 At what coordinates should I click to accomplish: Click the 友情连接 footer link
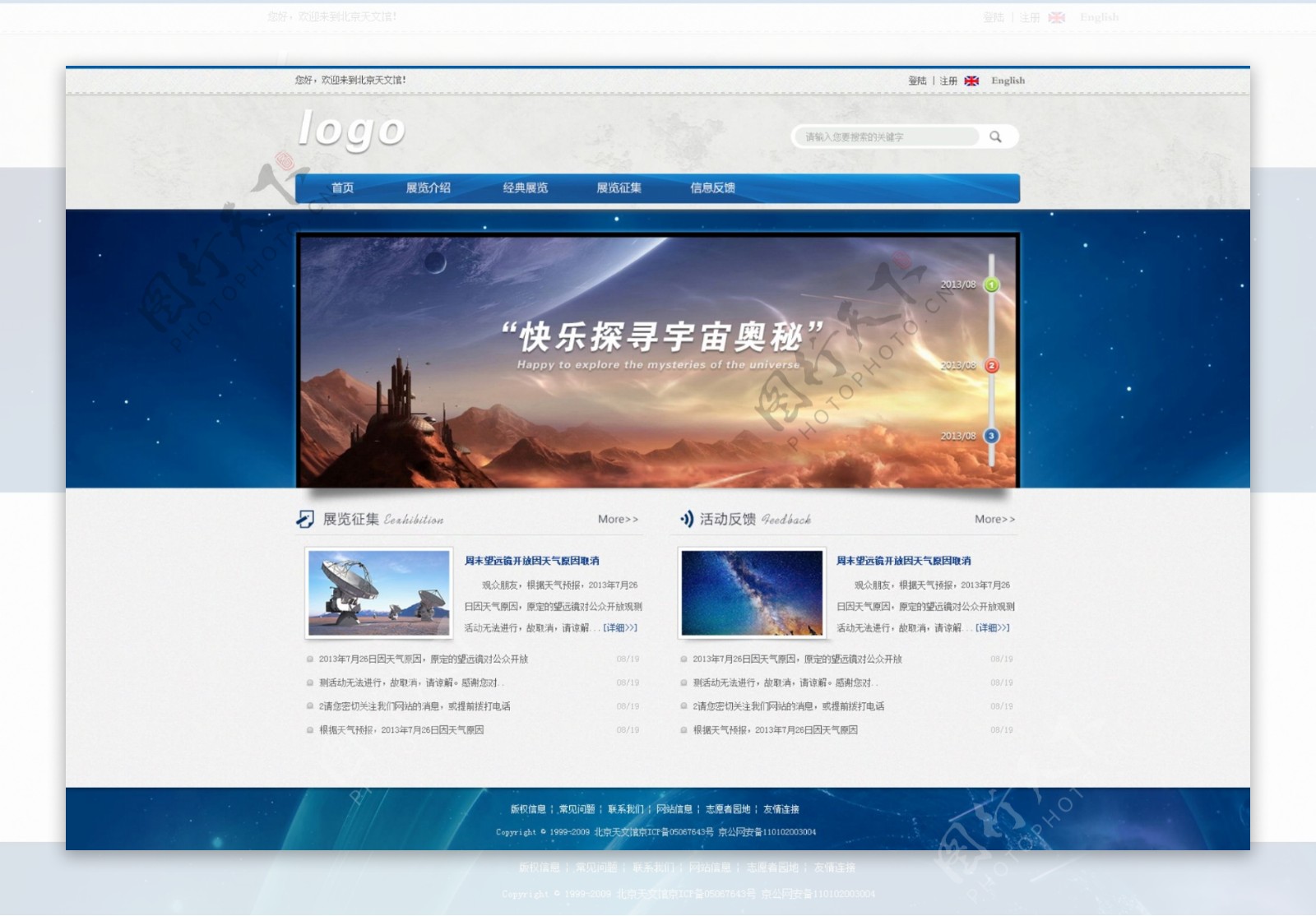click(x=781, y=809)
